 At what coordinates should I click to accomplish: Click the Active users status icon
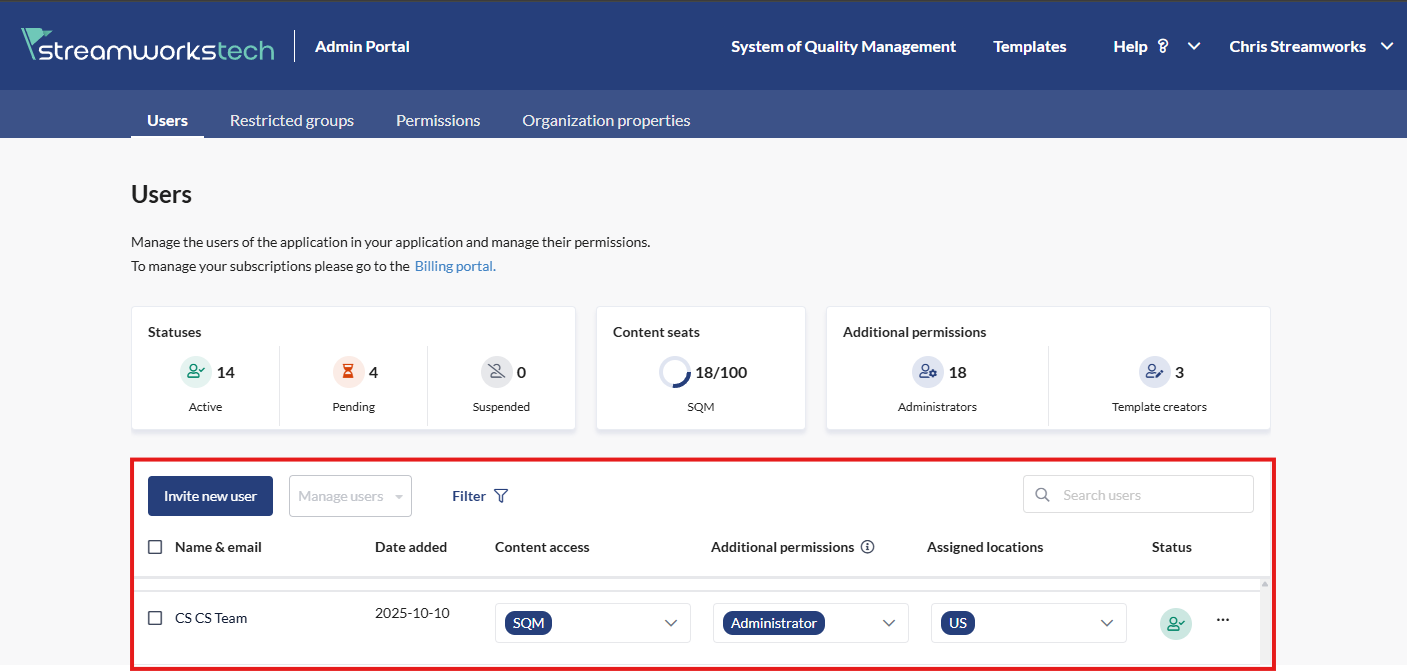(194, 372)
